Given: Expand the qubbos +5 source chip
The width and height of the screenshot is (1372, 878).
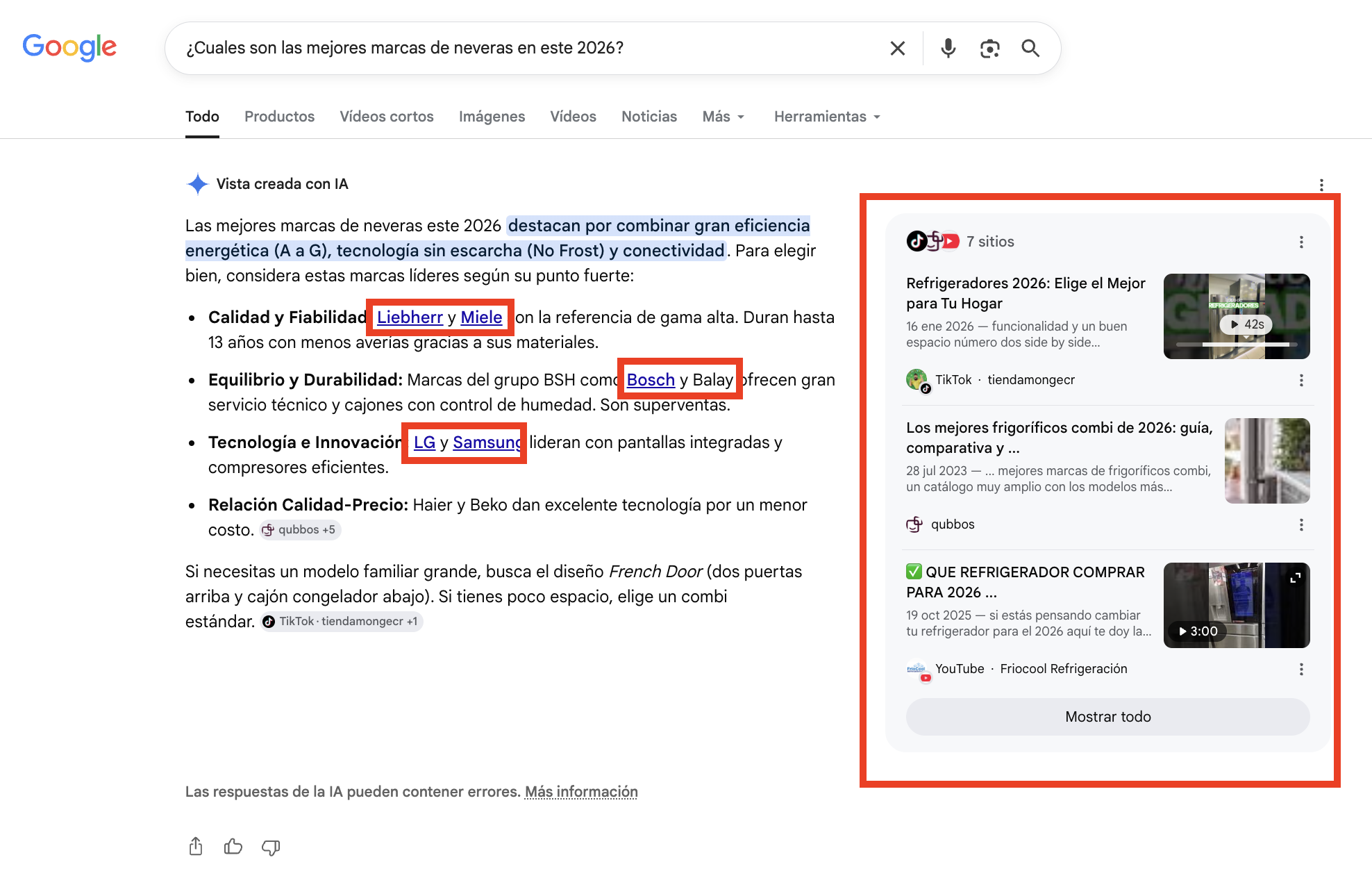Looking at the screenshot, I should pyautogui.click(x=301, y=529).
